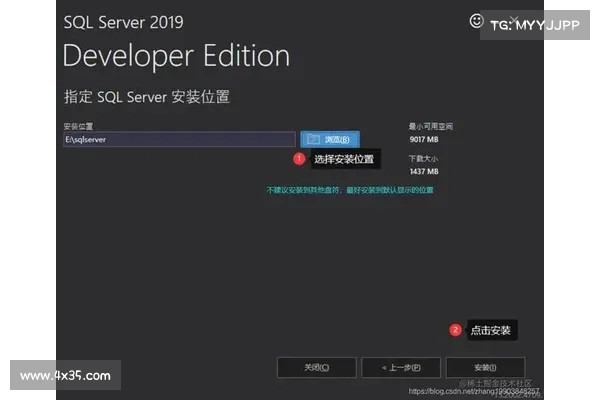This screenshot has width=600, height=400.
Task: Go back with 上一步(P) button
Action: [401, 367]
